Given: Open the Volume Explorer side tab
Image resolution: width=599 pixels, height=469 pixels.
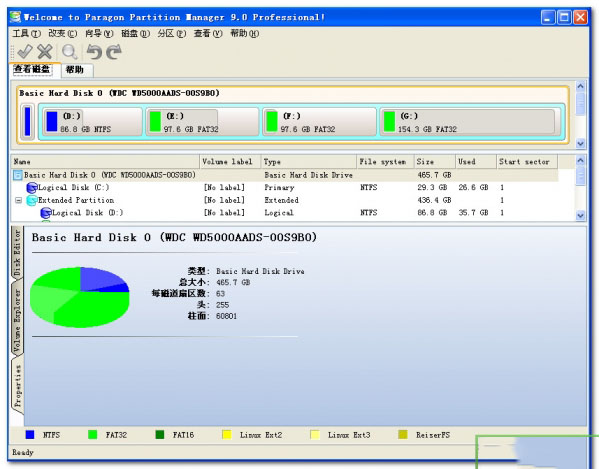Looking at the screenshot, I should tap(17, 319).
